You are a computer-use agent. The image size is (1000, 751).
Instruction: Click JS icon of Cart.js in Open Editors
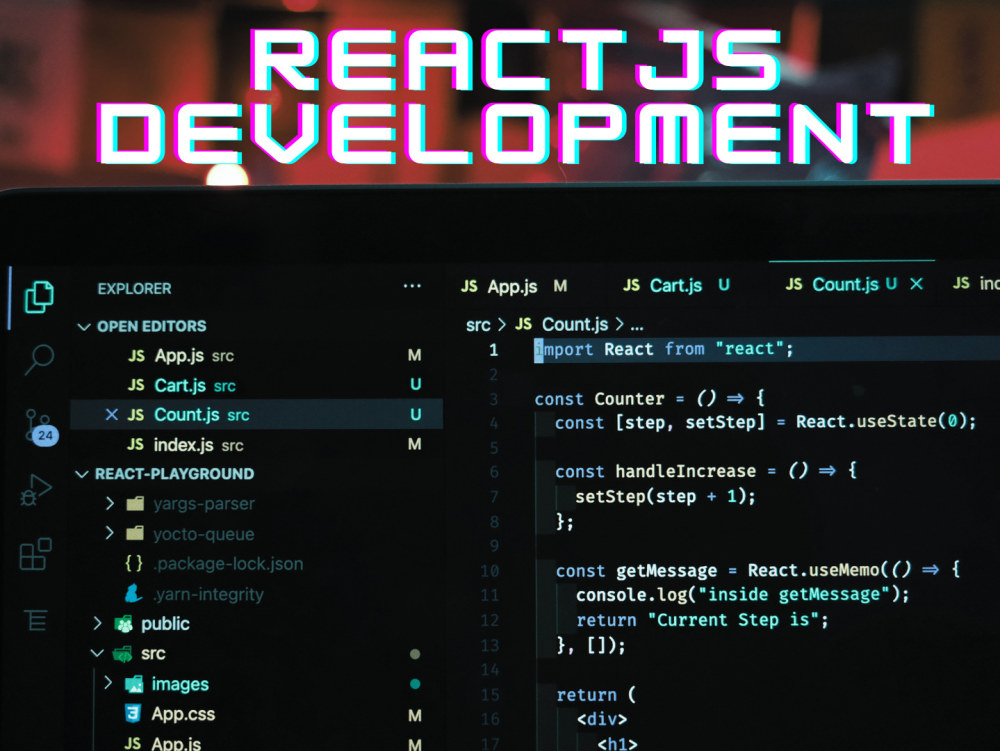136,384
